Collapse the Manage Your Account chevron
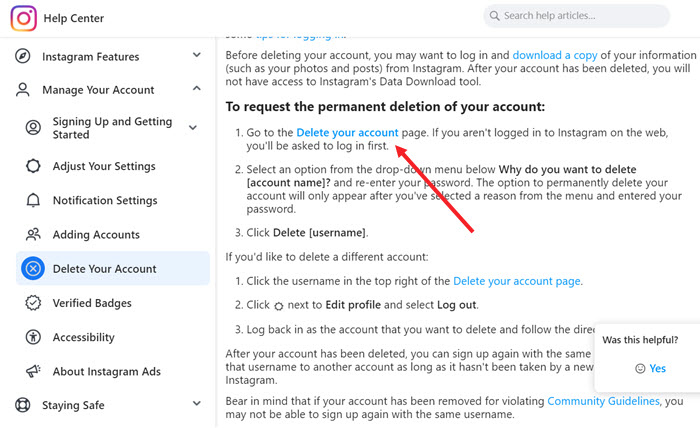 coord(196,90)
